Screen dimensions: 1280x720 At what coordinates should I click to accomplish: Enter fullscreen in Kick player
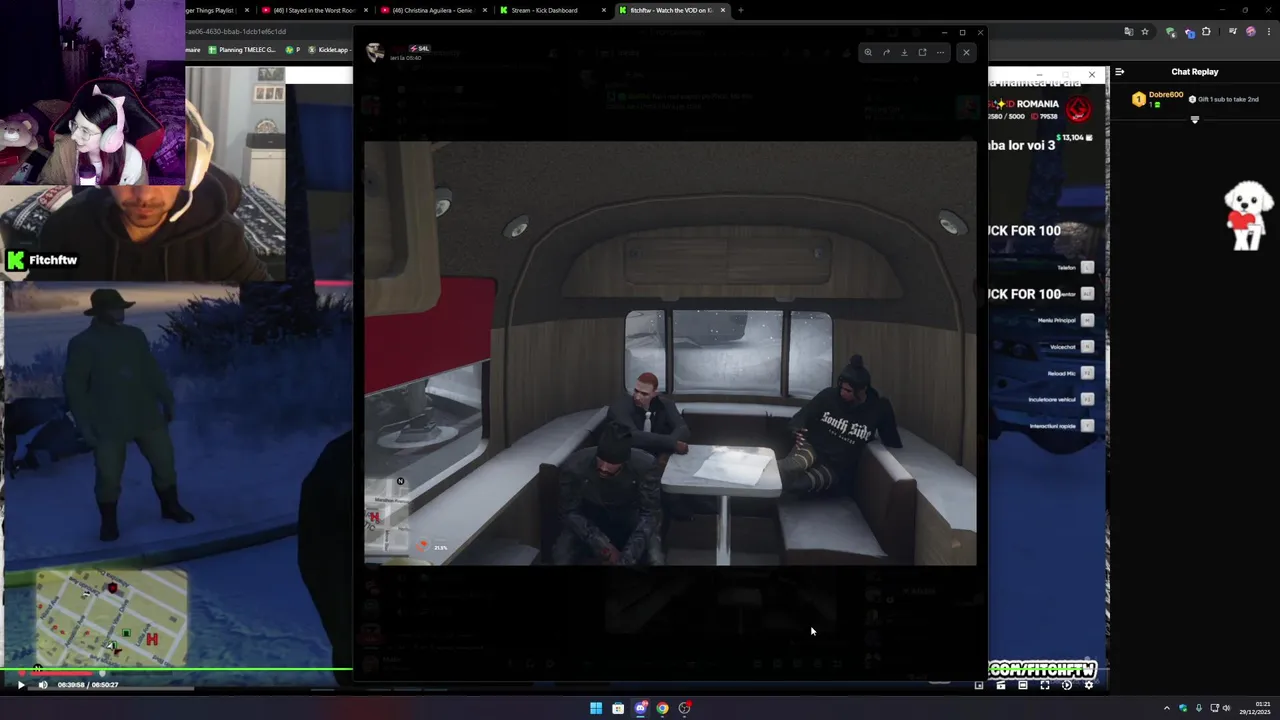pos(1045,685)
